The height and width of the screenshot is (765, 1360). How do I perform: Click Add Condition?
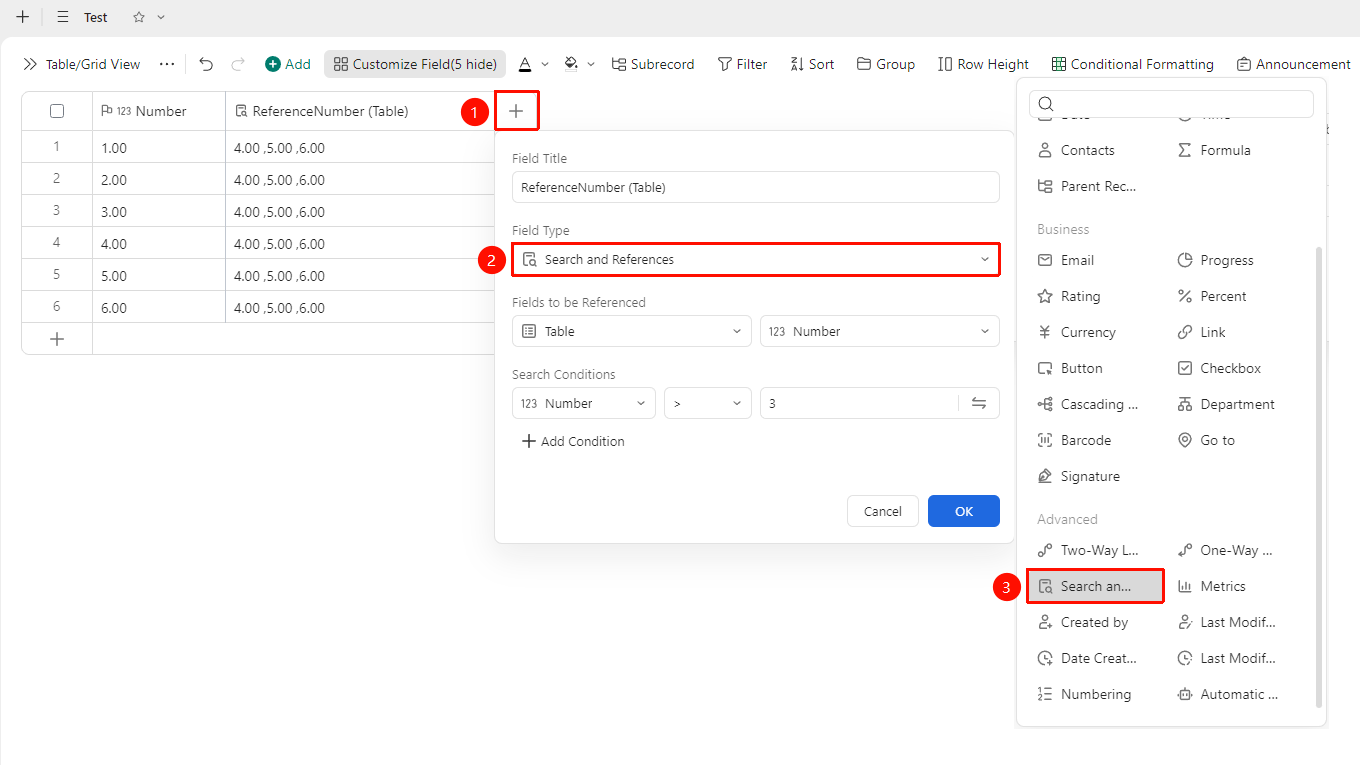coord(573,441)
